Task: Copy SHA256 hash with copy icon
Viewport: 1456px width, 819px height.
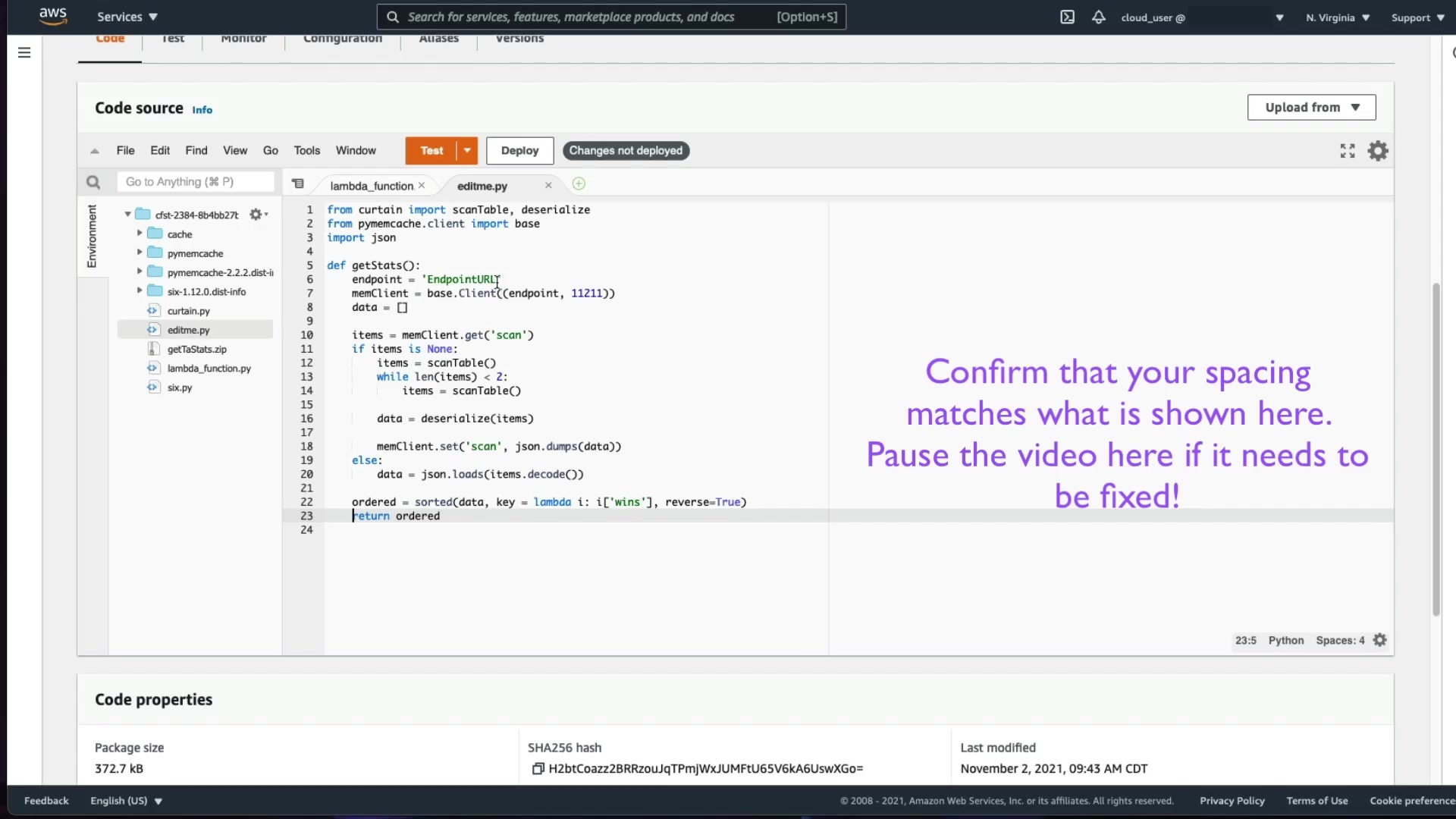Action: pyautogui.click(x=538, y=769)
